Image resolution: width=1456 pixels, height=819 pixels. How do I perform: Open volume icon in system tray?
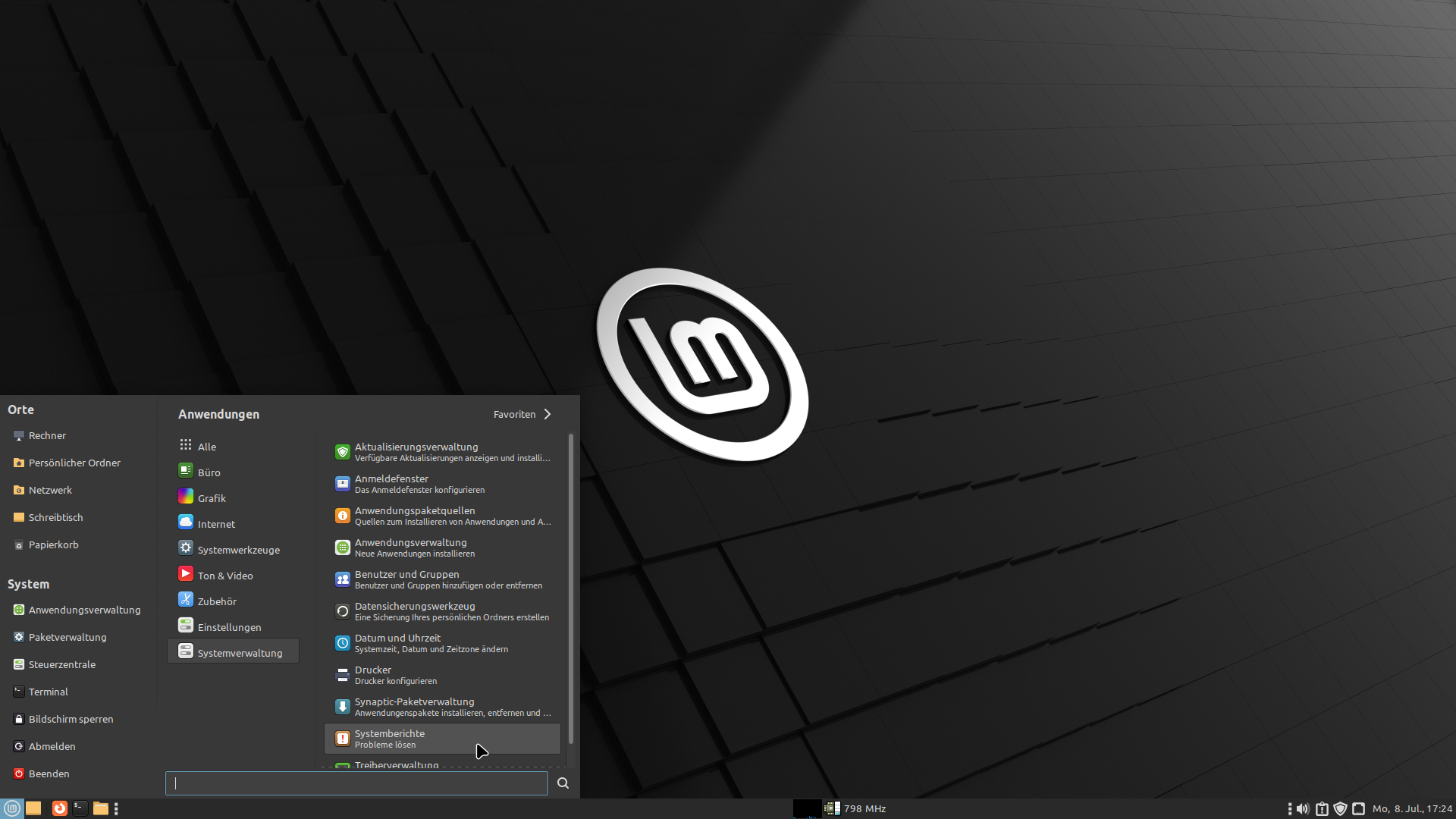(x=1303, y=808)
